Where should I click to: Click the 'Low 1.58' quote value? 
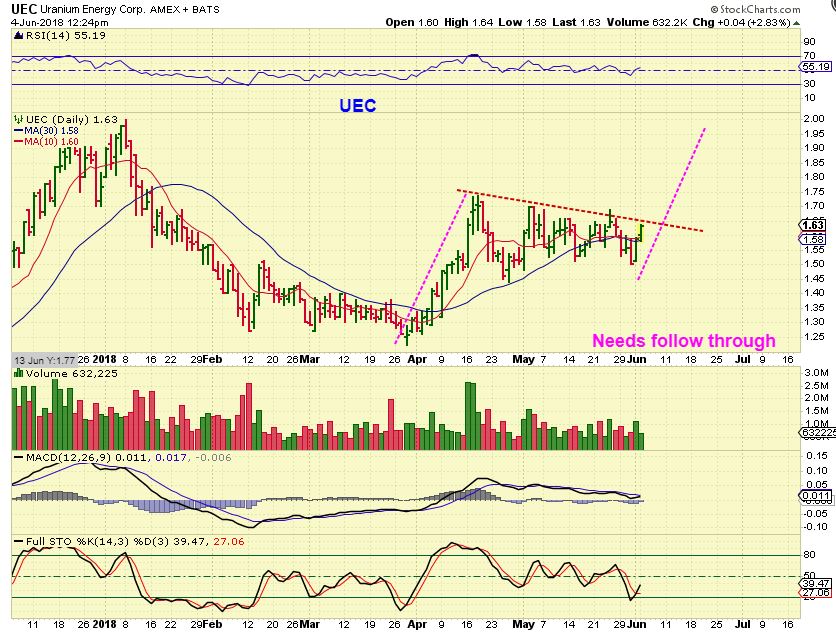[x=523, y=22]
